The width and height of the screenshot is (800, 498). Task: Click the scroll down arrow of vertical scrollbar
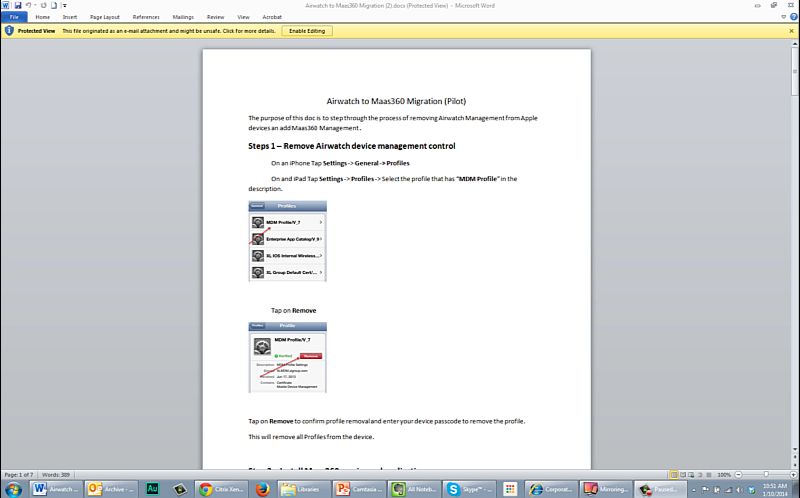tap(795, 449)
